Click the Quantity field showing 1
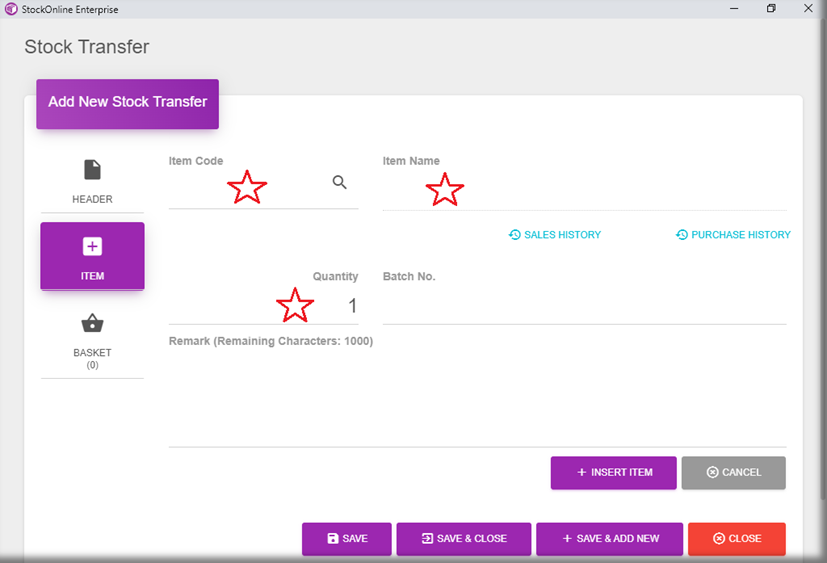827x563 pixels. pos(263,306)
